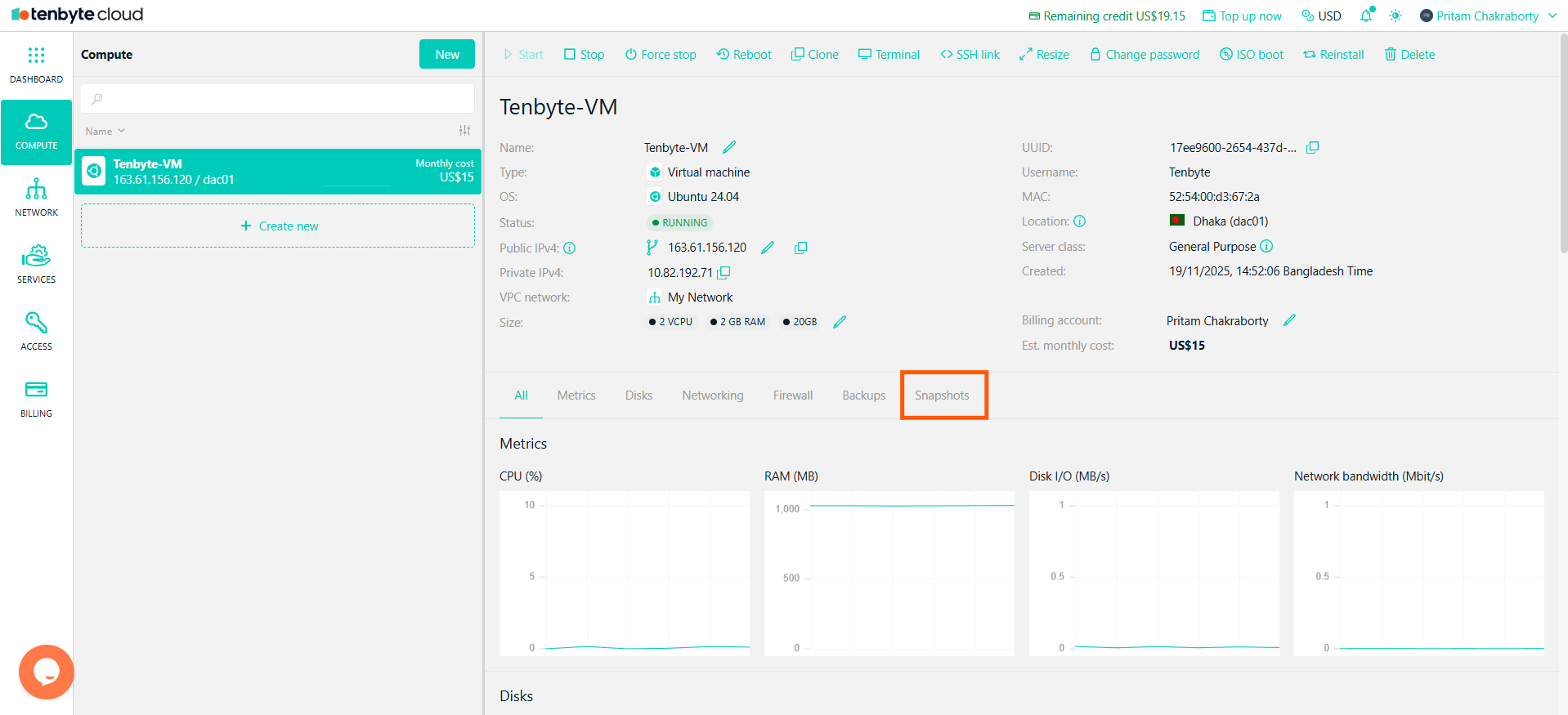Open the Backups tab
This screenshot has height=715, width=1568.
(863, 395)
